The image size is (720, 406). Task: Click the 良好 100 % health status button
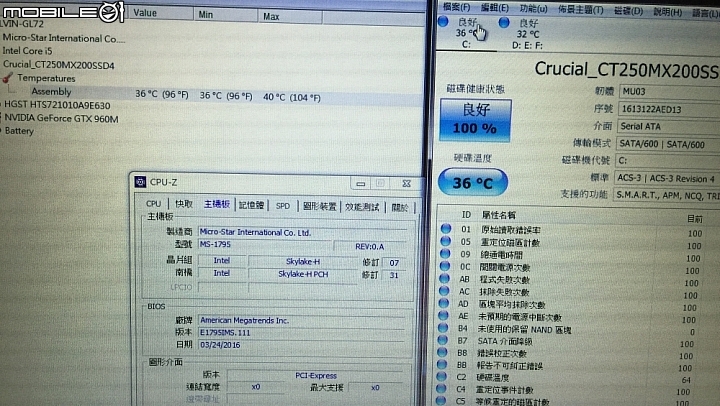[x=475, y=120]
